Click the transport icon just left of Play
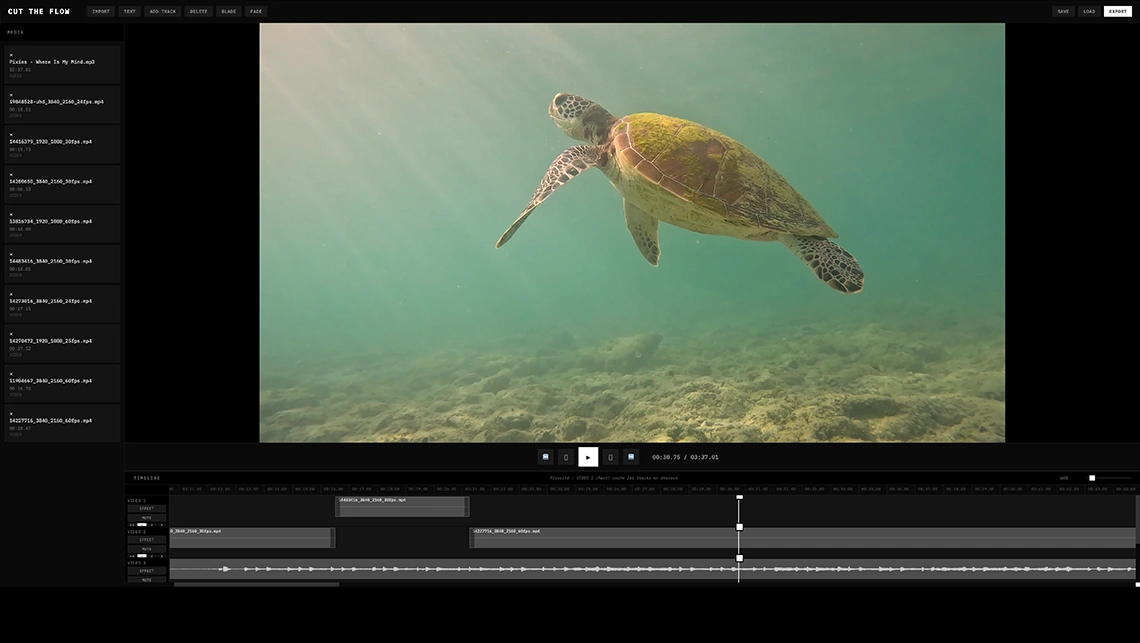This screenshot has height=643, width=1140. click(x=566, y=457)
